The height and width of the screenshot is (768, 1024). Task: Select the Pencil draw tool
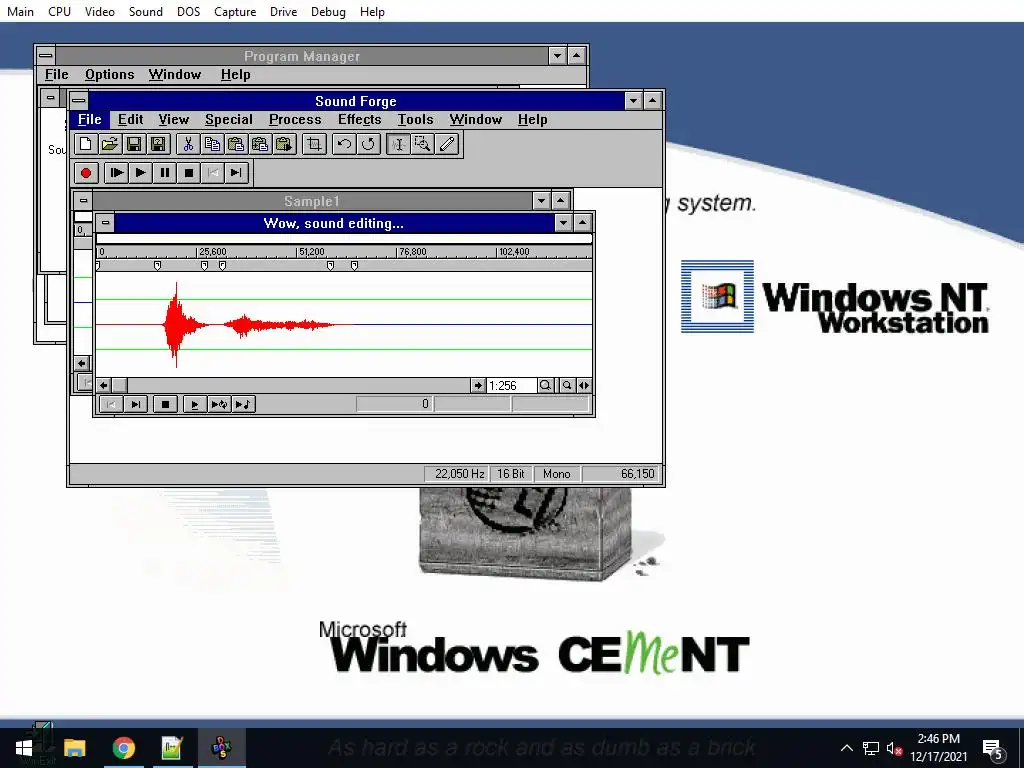tap(447, 144)
